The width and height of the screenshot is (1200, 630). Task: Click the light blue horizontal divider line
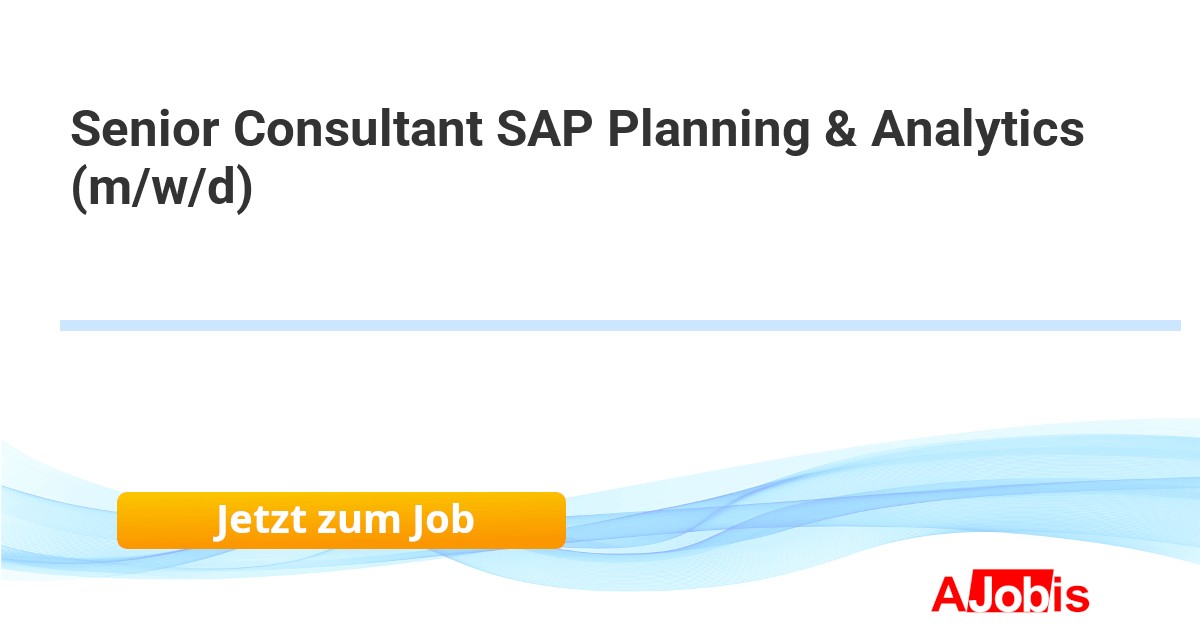pos(620,325)
